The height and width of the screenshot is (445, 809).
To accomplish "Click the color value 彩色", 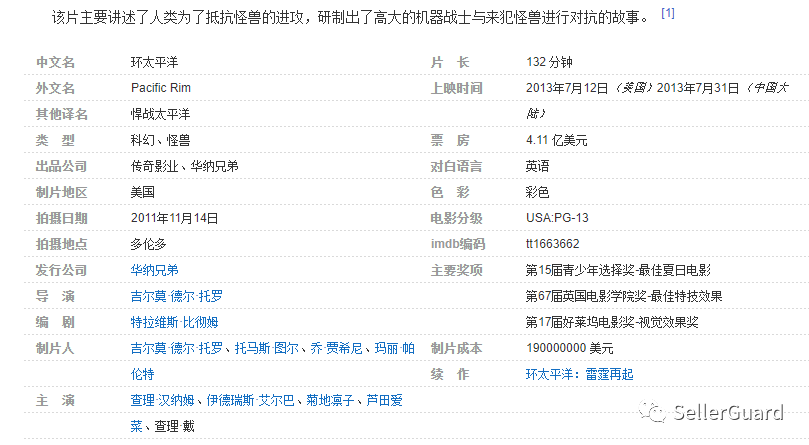I will [538, 192].
